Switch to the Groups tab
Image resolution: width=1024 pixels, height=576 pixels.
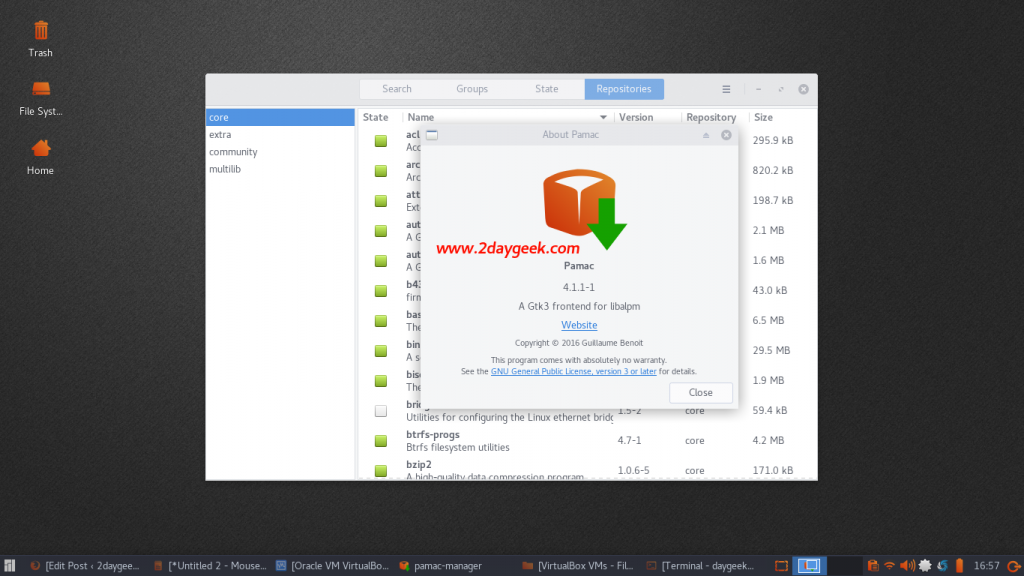(x=471, y=88)
